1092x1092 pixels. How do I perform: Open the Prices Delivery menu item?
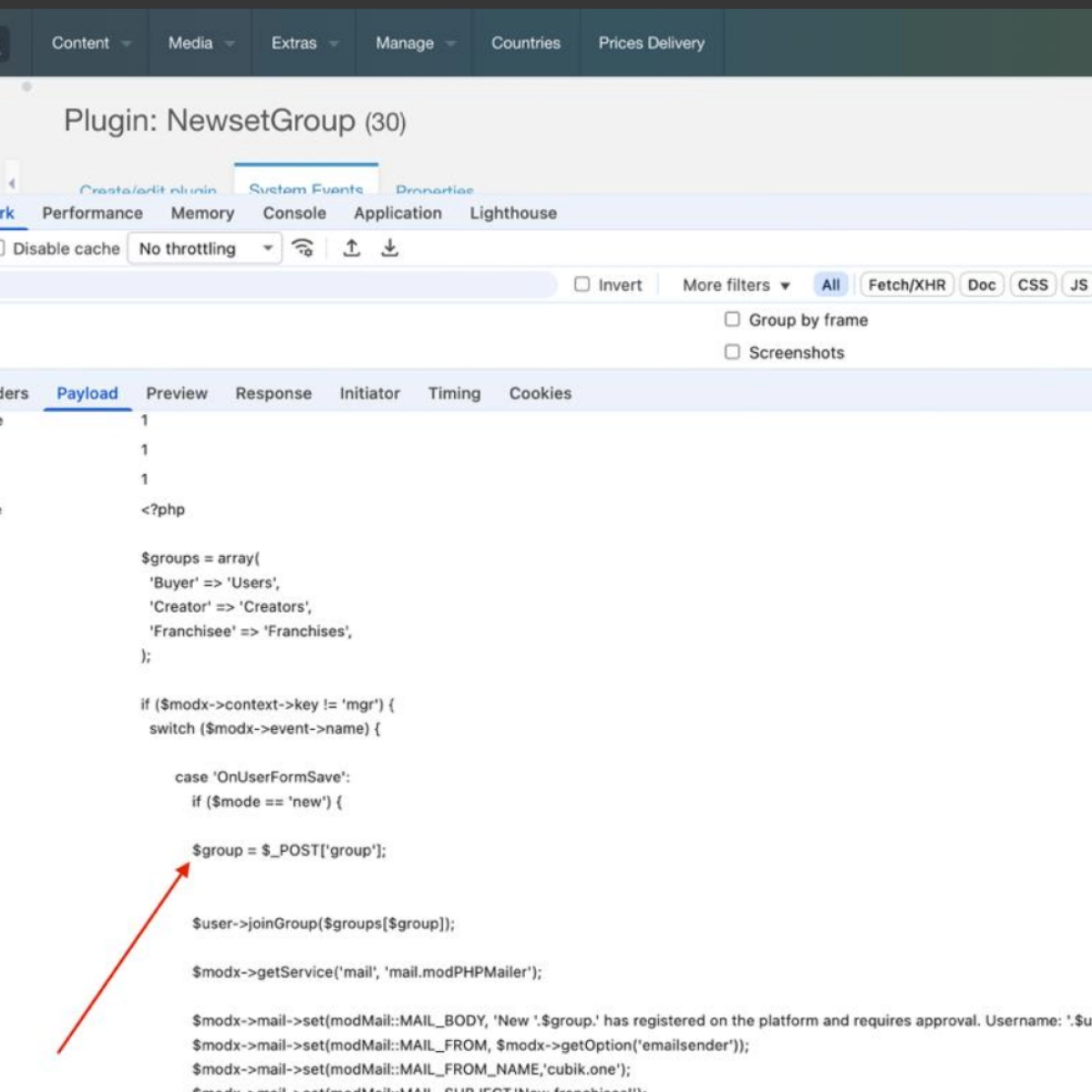[x=651, y=43]
